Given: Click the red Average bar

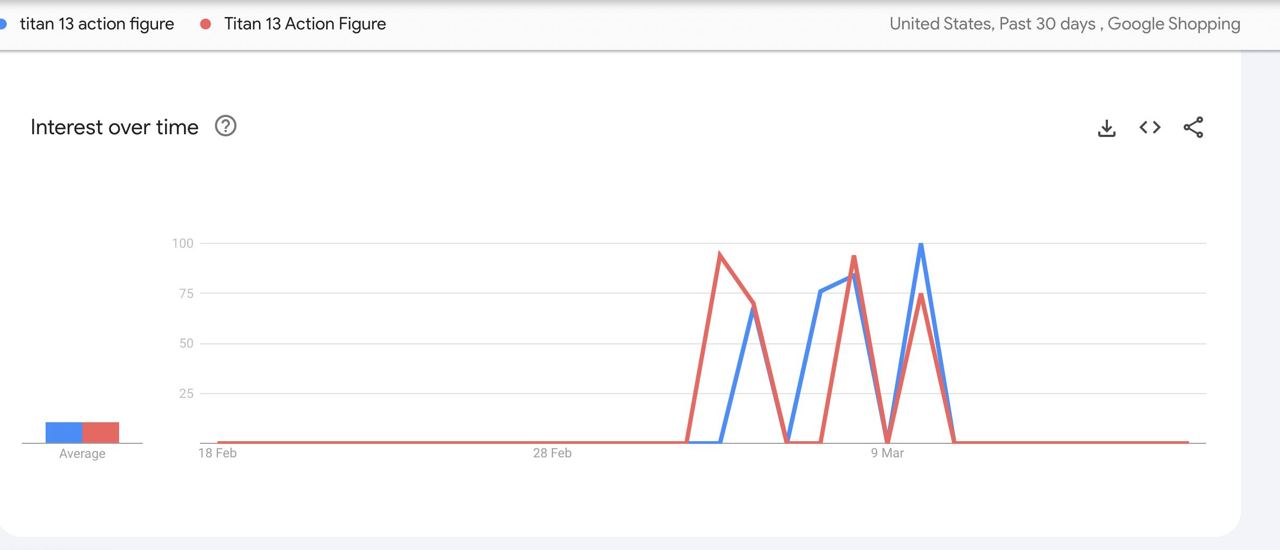Looking at the screenshot, I should pos(100,432).
